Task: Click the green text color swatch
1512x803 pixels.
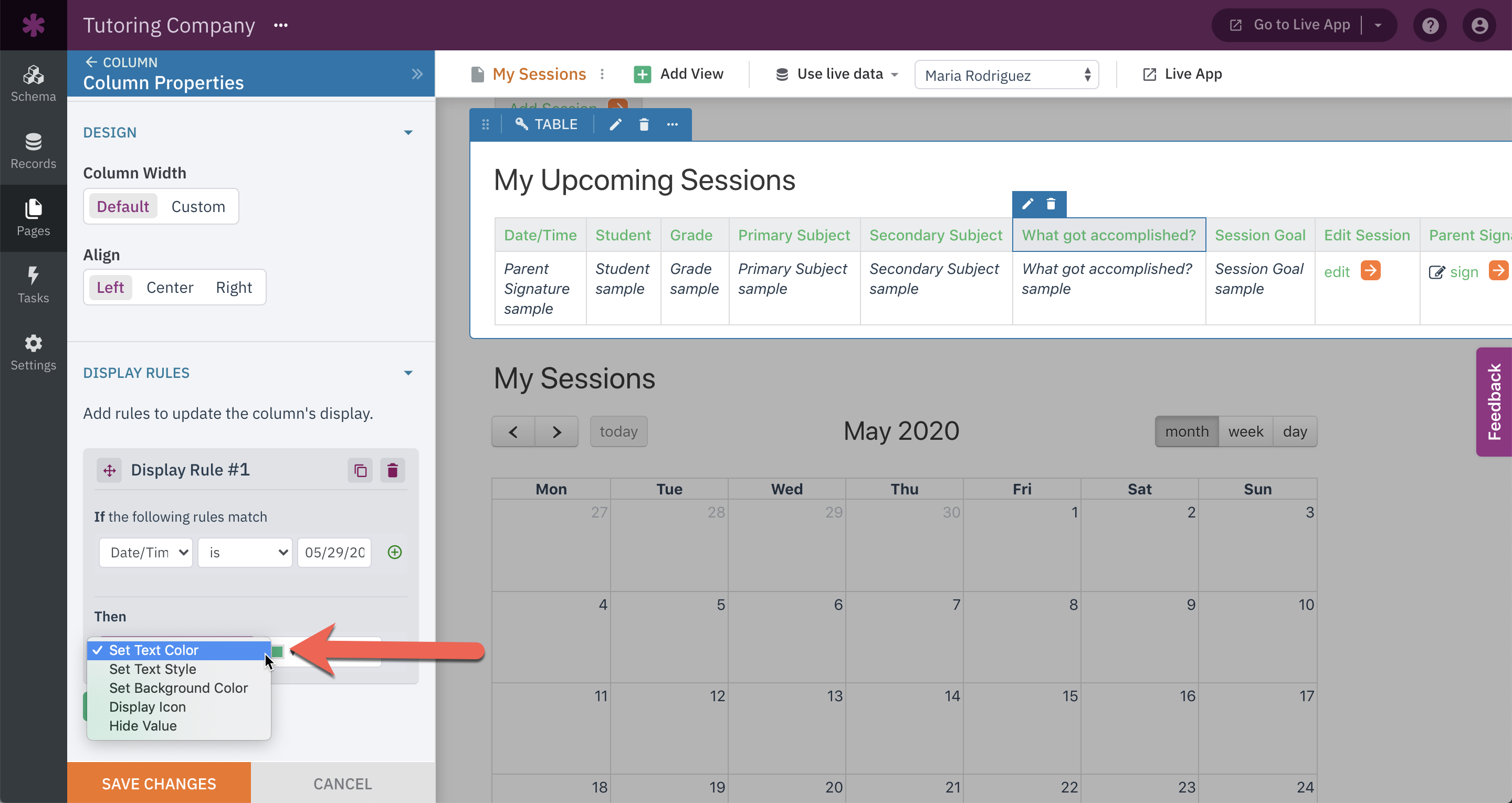Action: [278, 651]
